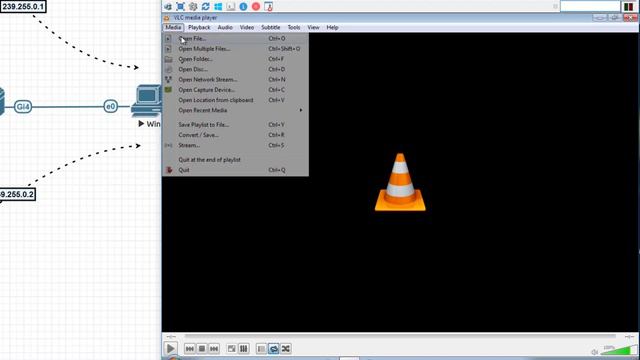Toggle the shuffle random button
The width and height of the screenshot is (640, 360).
286,349
